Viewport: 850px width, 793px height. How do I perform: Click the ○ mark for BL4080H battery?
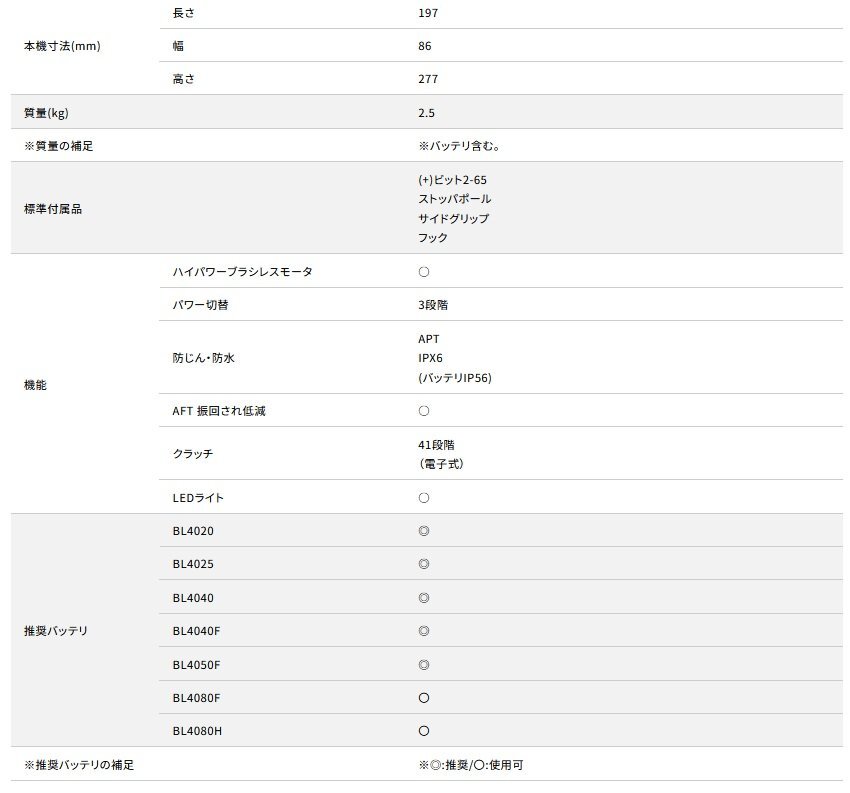pos(423,731)
